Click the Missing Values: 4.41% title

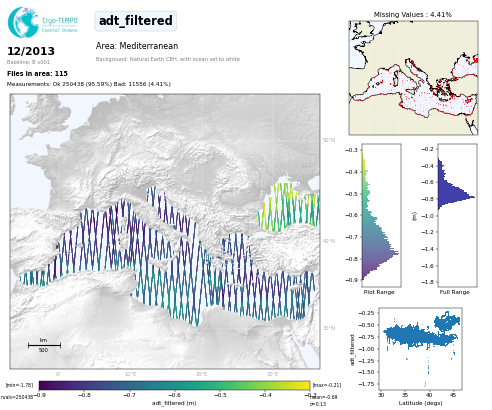coord(412,14)
